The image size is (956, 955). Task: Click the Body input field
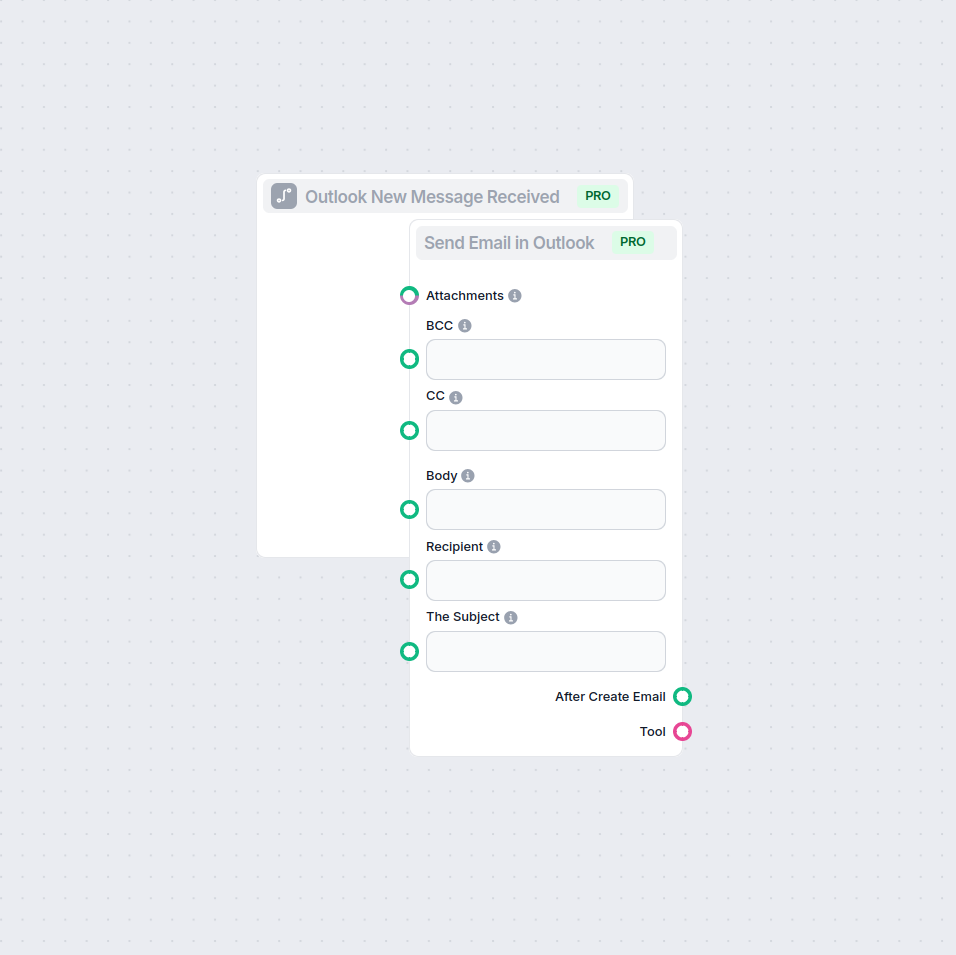pos(545,509)
